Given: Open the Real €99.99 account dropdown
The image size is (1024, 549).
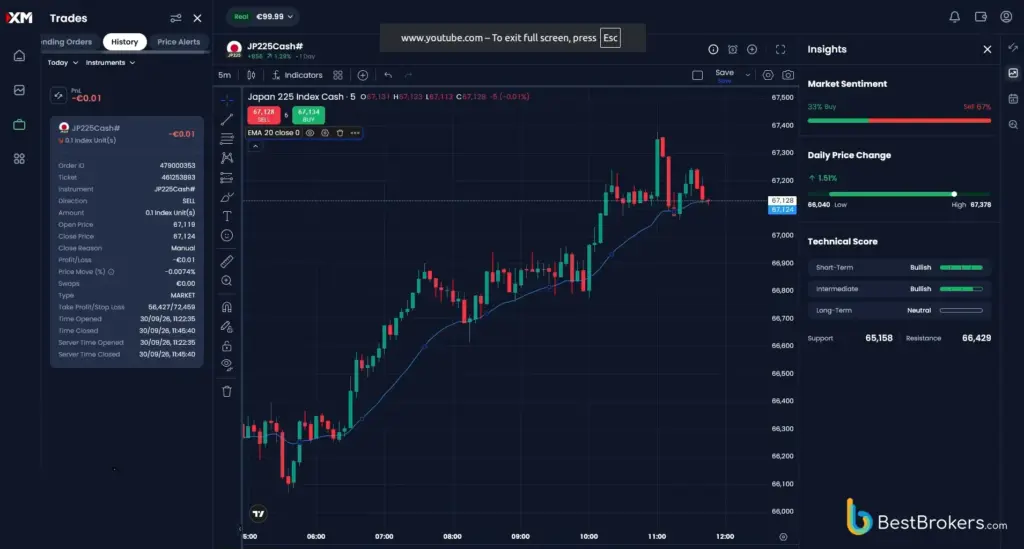Looking at the screenshot, I should 263,16.
